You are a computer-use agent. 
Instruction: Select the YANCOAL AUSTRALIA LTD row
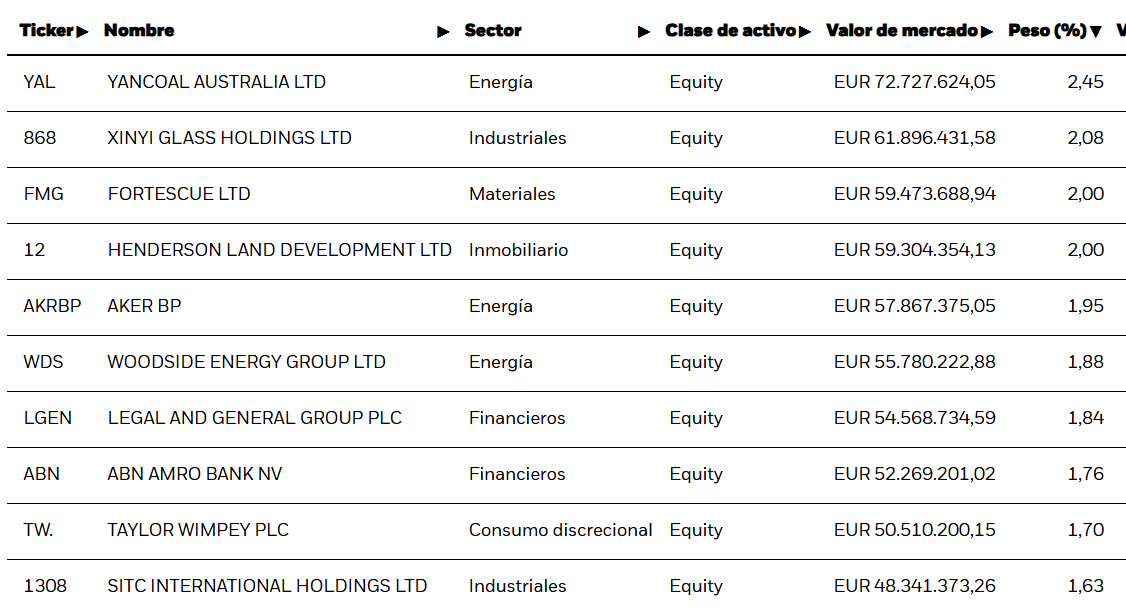pyautogui.click(x=216, y=82)
